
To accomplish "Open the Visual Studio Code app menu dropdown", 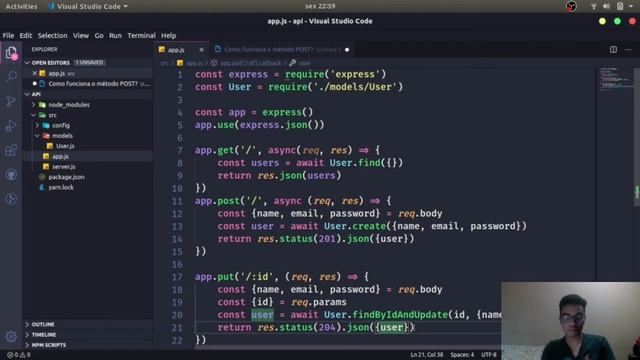I will [88, 7].
